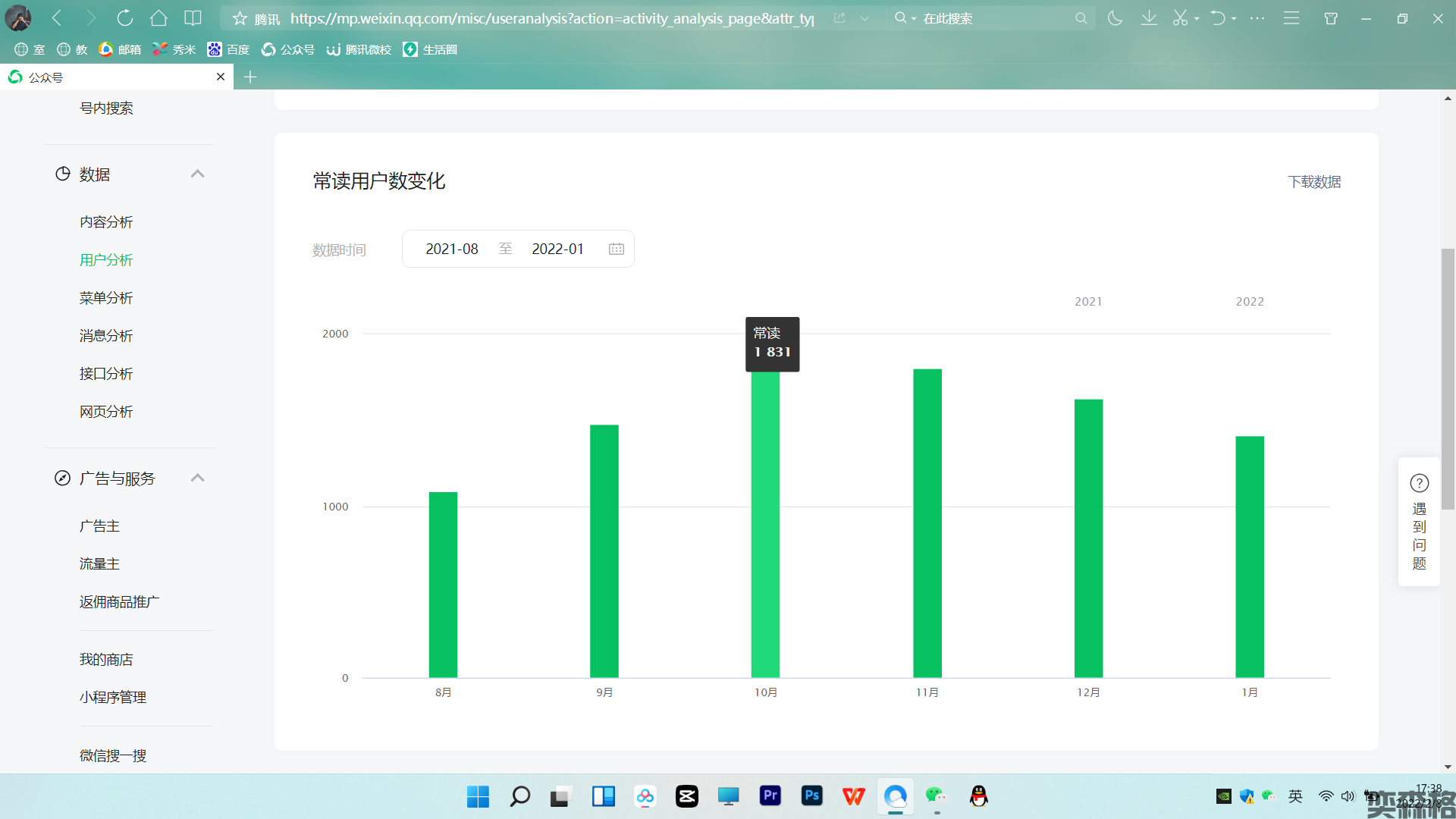This screenshot has width=1456, height=819.
Task: Click the screenshot scissors icon
Action: point(1180,18)
